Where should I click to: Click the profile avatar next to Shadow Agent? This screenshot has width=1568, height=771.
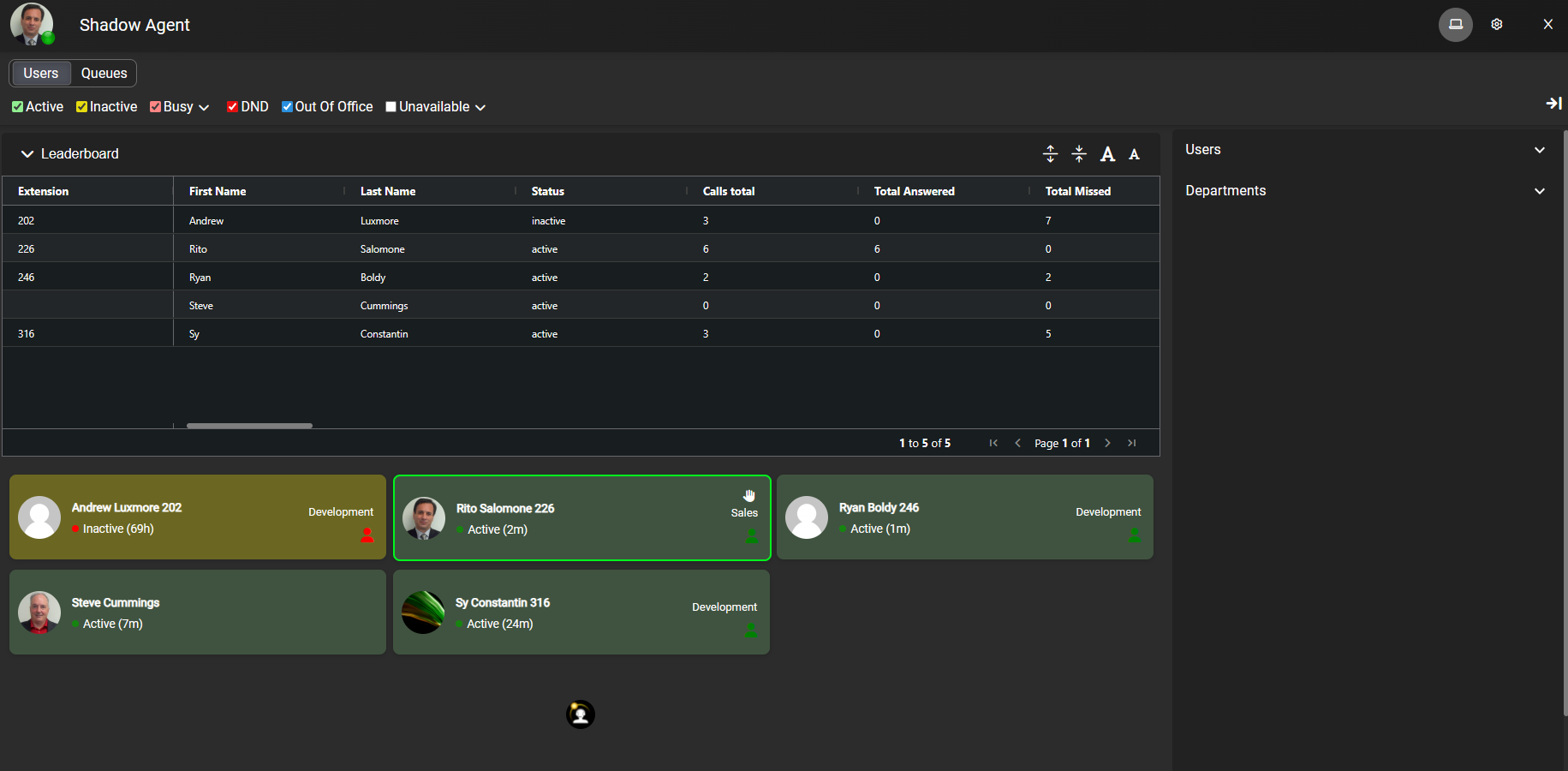(x=32, y=24)
